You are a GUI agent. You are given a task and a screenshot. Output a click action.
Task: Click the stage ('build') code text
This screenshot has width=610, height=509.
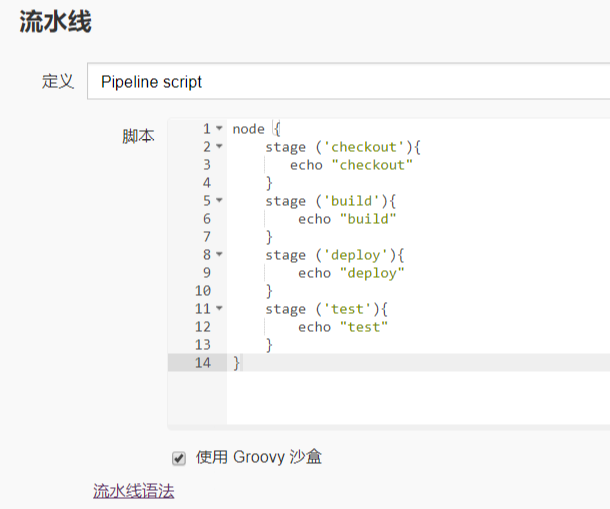coord(331,201)
